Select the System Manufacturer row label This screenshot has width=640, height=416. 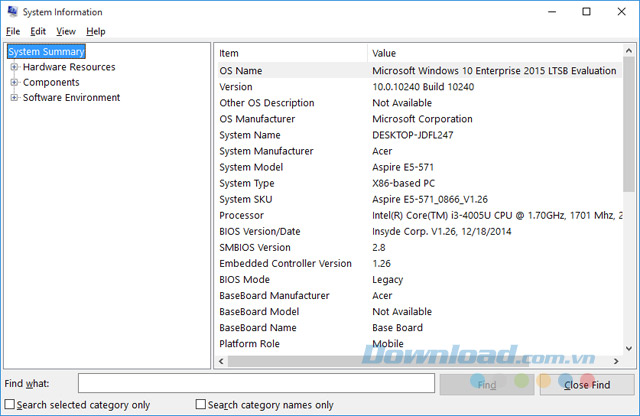tap(267, 151)
